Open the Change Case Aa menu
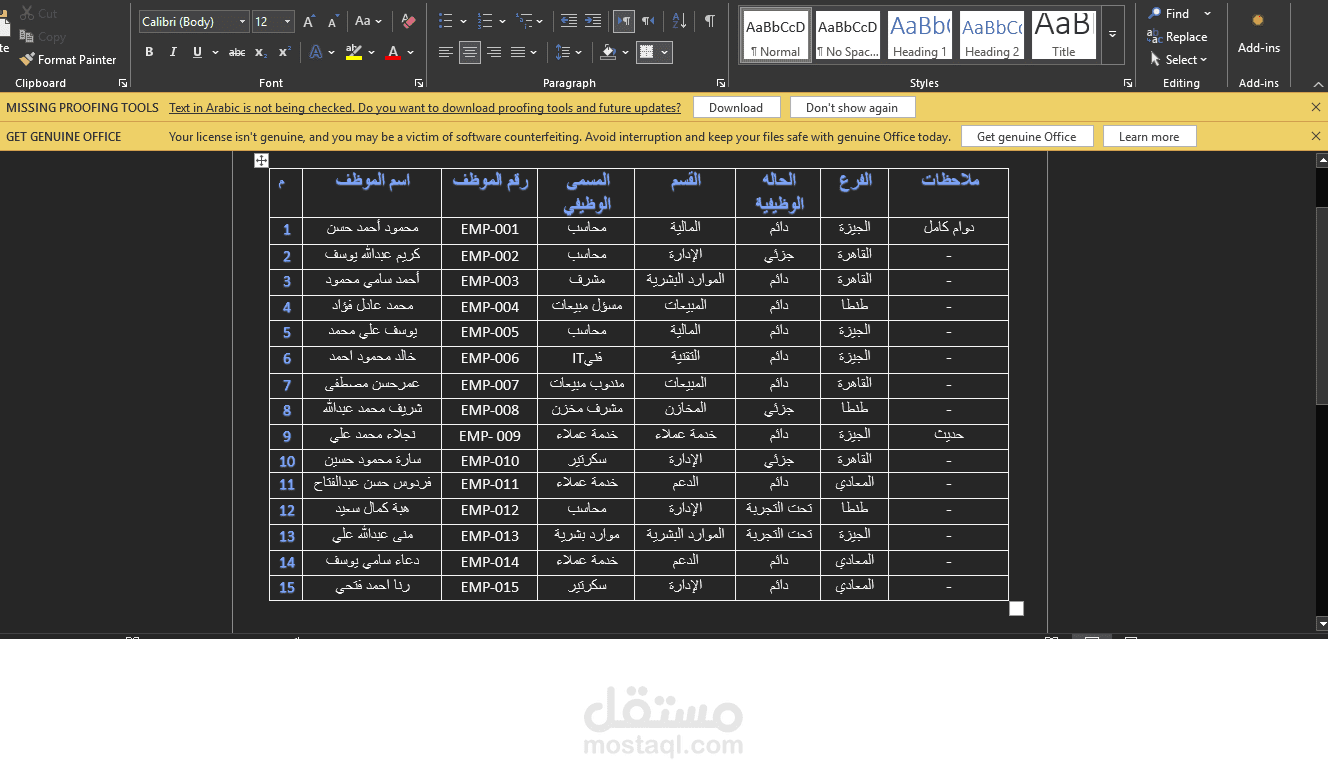Viewport: 1328px width, 774px height. 367,21
